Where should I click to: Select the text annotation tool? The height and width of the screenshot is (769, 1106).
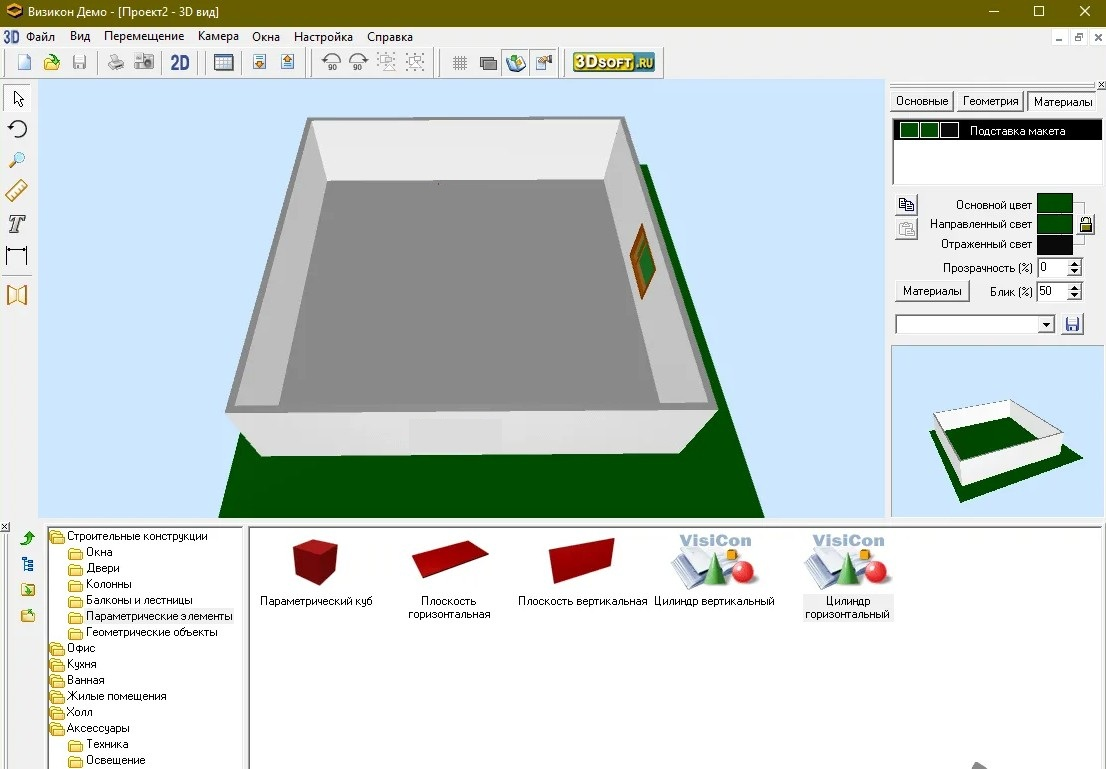coord(18,224)
